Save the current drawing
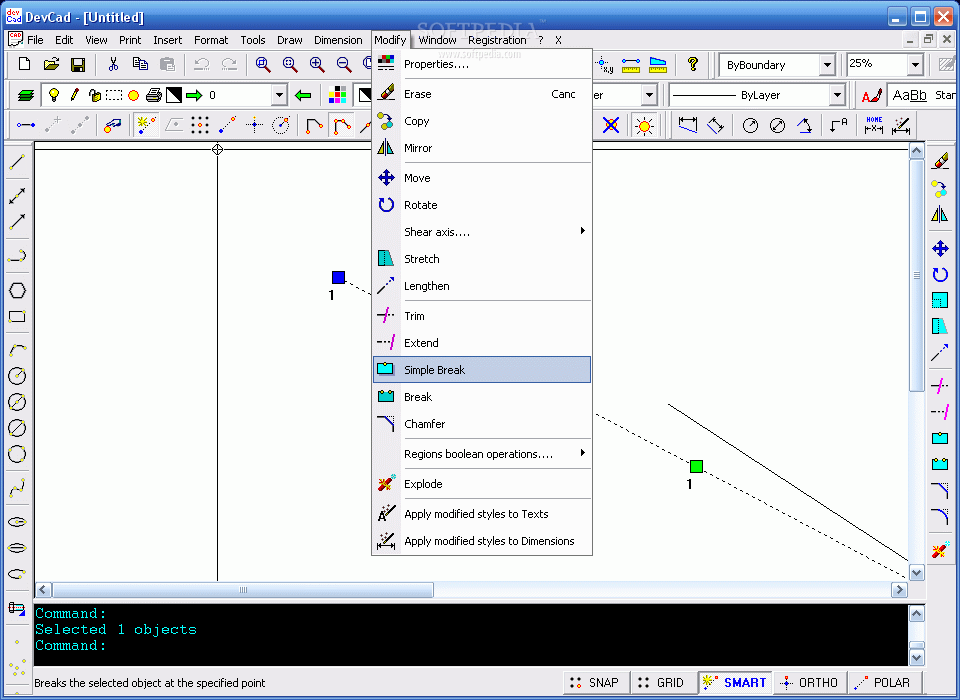The image size is (960, 700). (78, 64)
